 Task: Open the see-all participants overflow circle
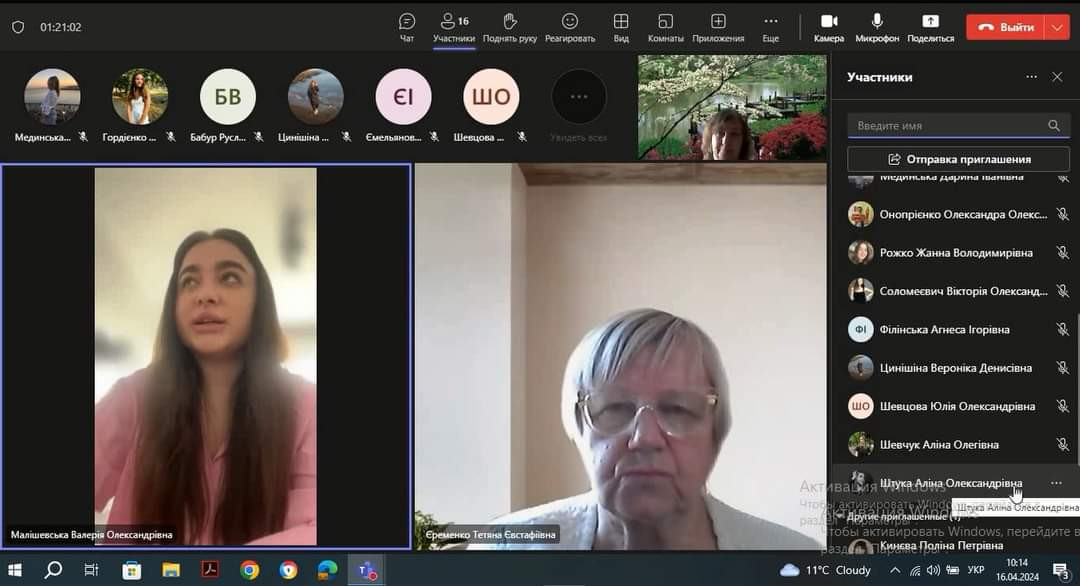[579, 96]
